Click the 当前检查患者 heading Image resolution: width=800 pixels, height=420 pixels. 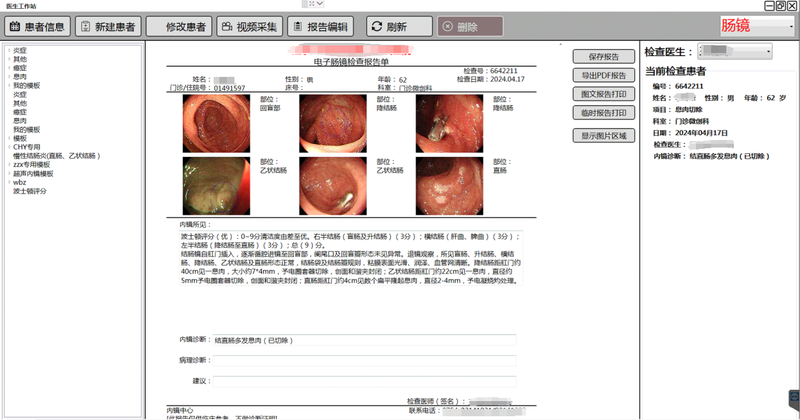coord(676,71)
